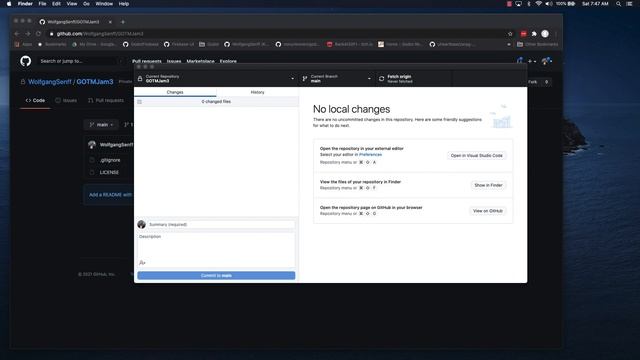Open Marketplace in GitHub top navigation
Screen dimensions: 640x360
coord(200,61)
